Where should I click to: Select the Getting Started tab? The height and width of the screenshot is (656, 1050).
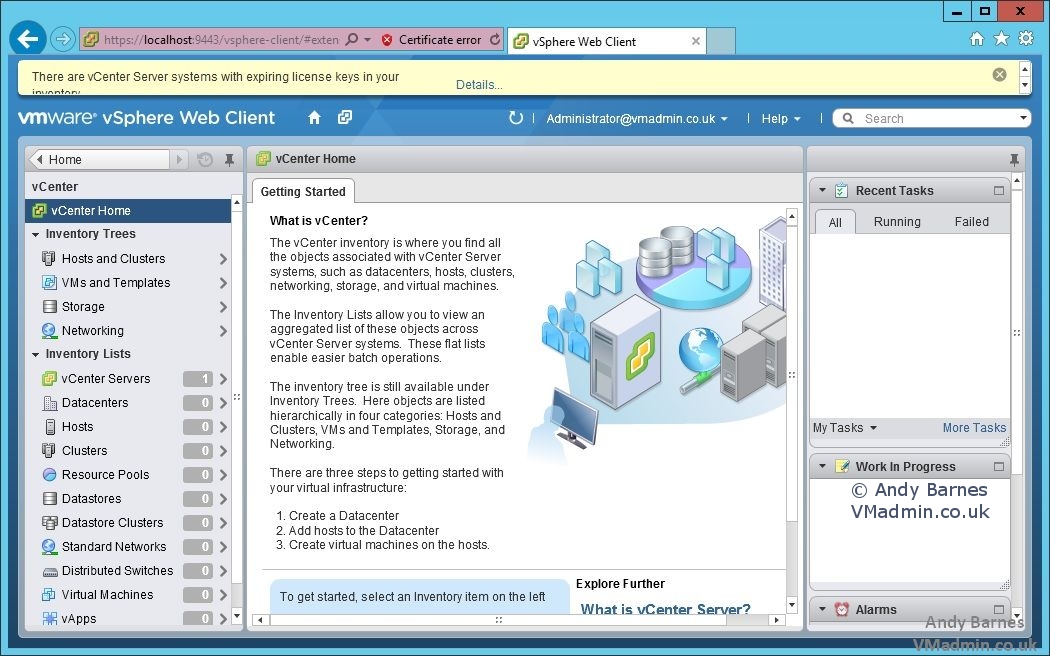tap(303, 191)
